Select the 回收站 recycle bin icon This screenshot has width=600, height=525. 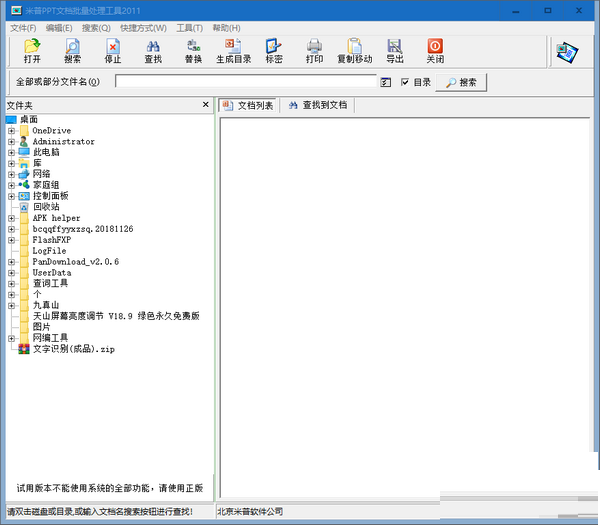click(x=24, y=207)
